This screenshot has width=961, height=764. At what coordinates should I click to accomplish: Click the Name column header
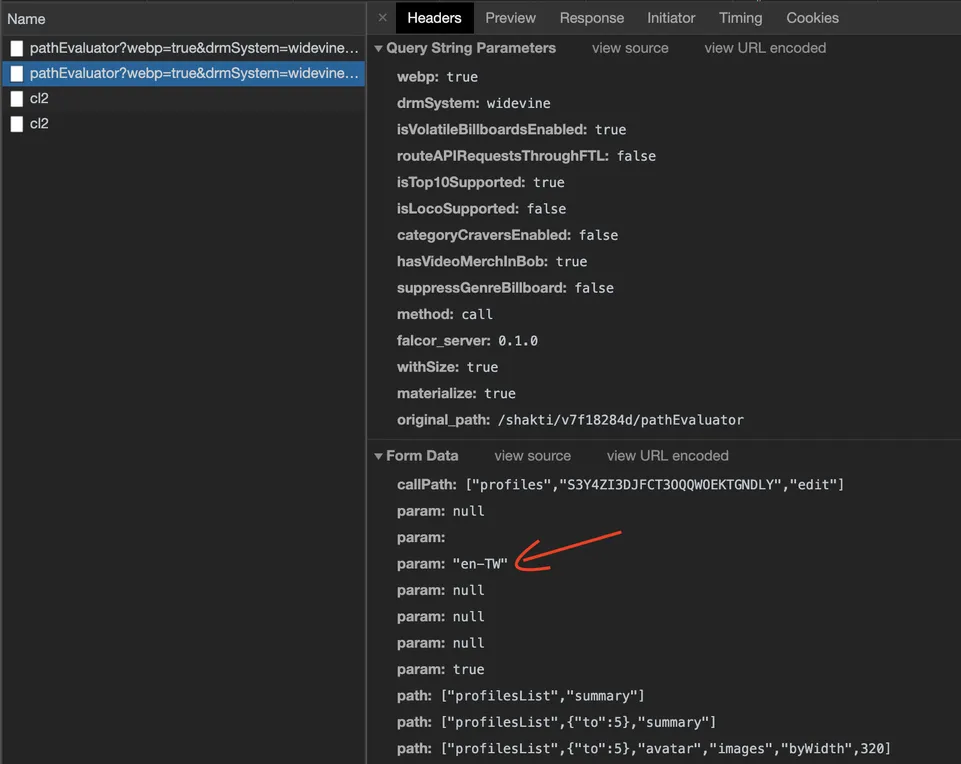tap(27, 19)
